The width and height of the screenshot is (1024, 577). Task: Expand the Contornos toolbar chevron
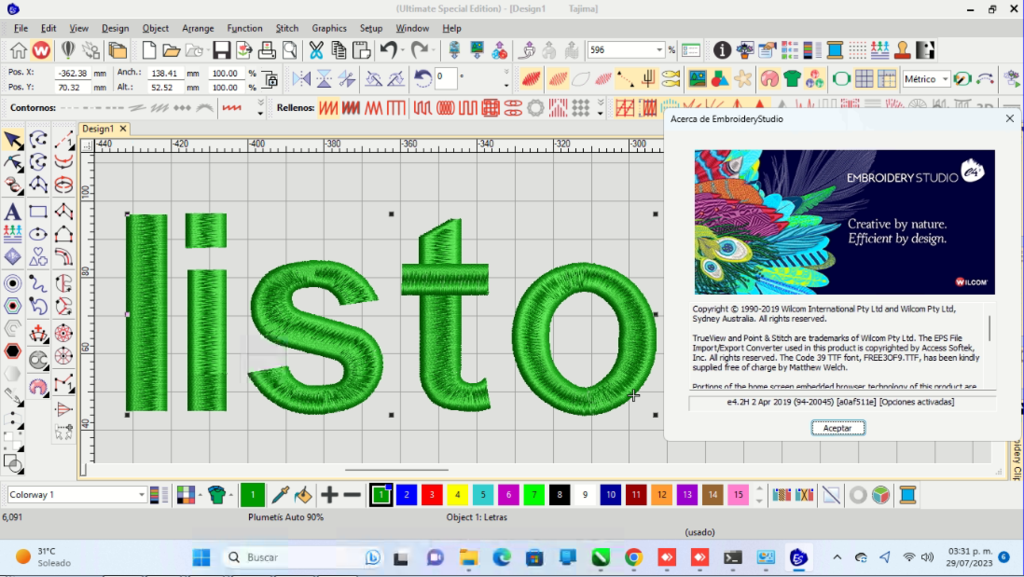click(x=260, y=100)
